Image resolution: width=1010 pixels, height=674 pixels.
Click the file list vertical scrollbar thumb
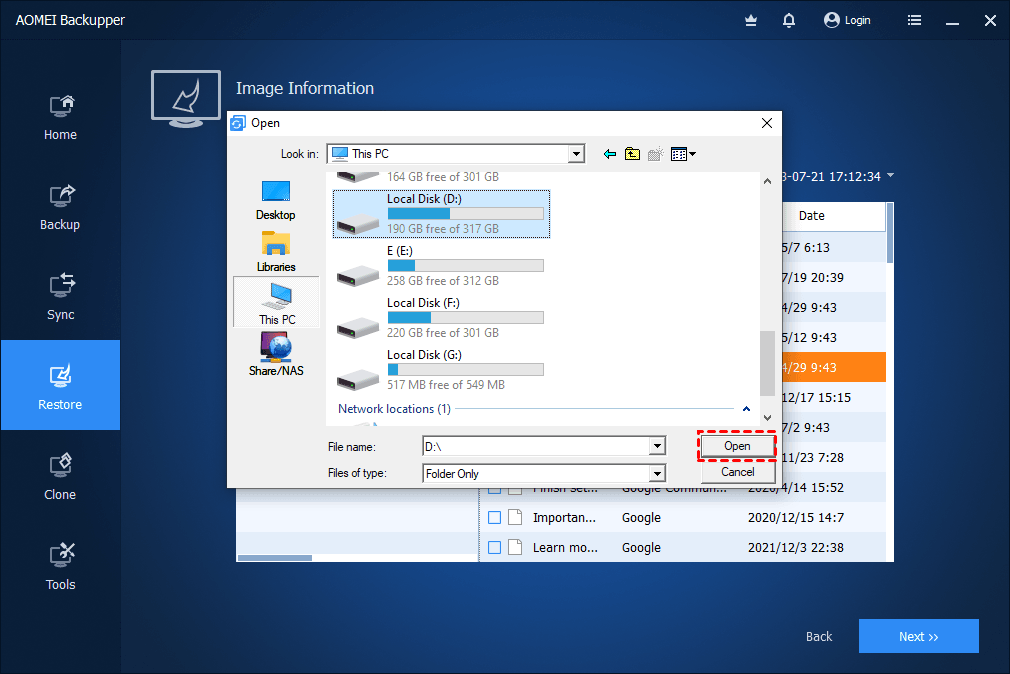(890, 233)
